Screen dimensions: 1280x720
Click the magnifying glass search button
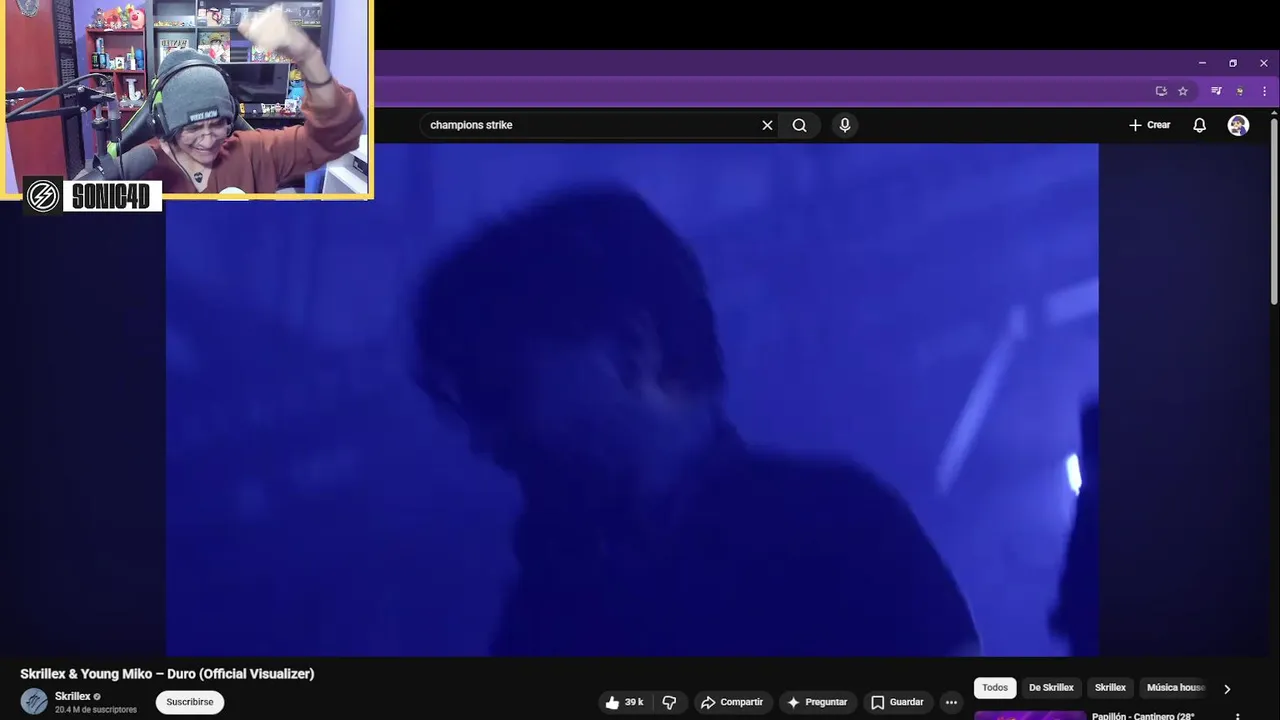coord(799,125)
